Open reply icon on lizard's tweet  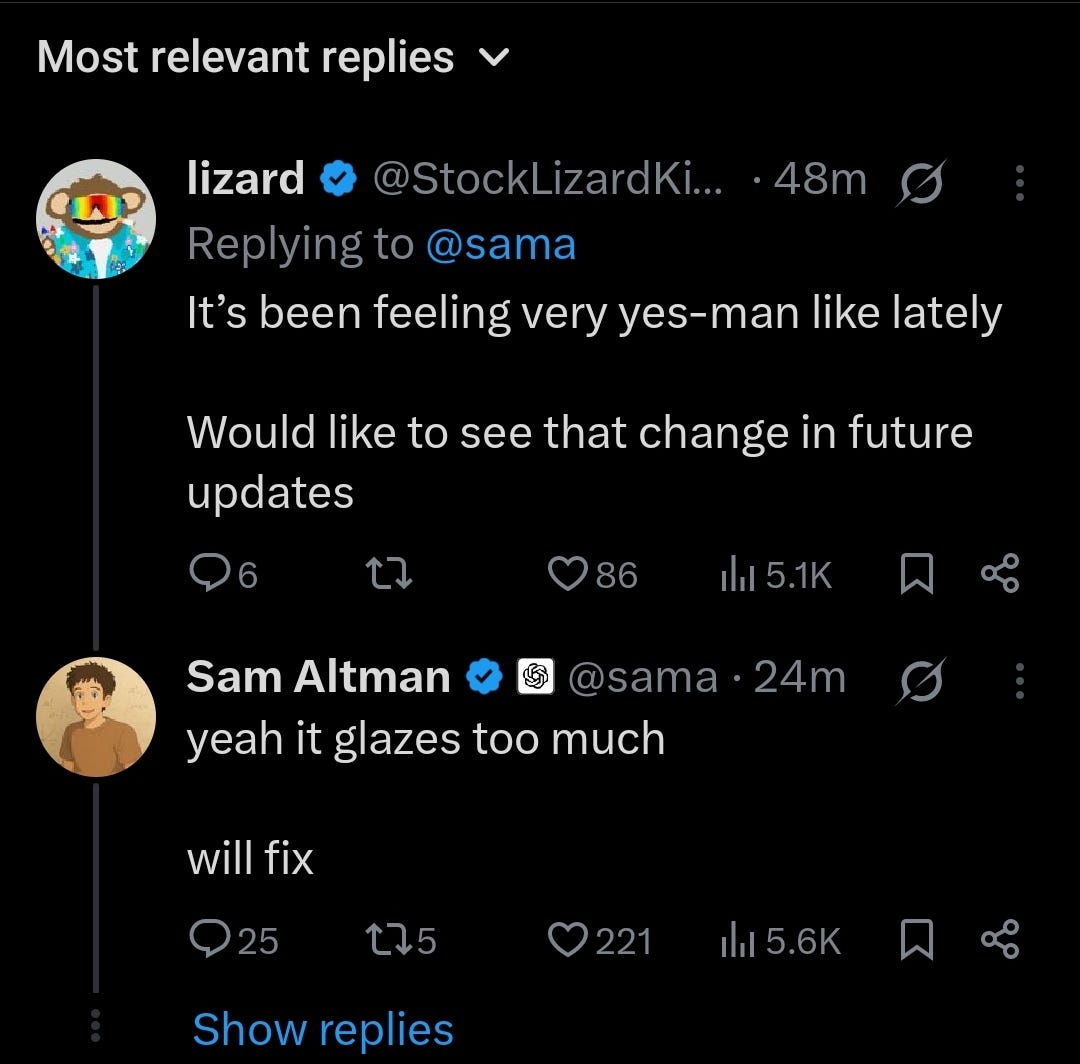(x=207, y=574)
